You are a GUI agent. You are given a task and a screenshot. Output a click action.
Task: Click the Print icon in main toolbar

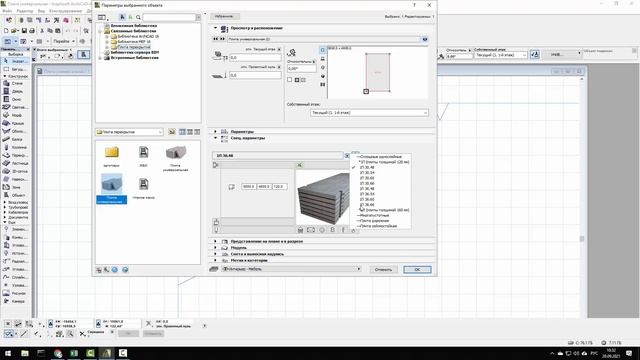(32, 31)
